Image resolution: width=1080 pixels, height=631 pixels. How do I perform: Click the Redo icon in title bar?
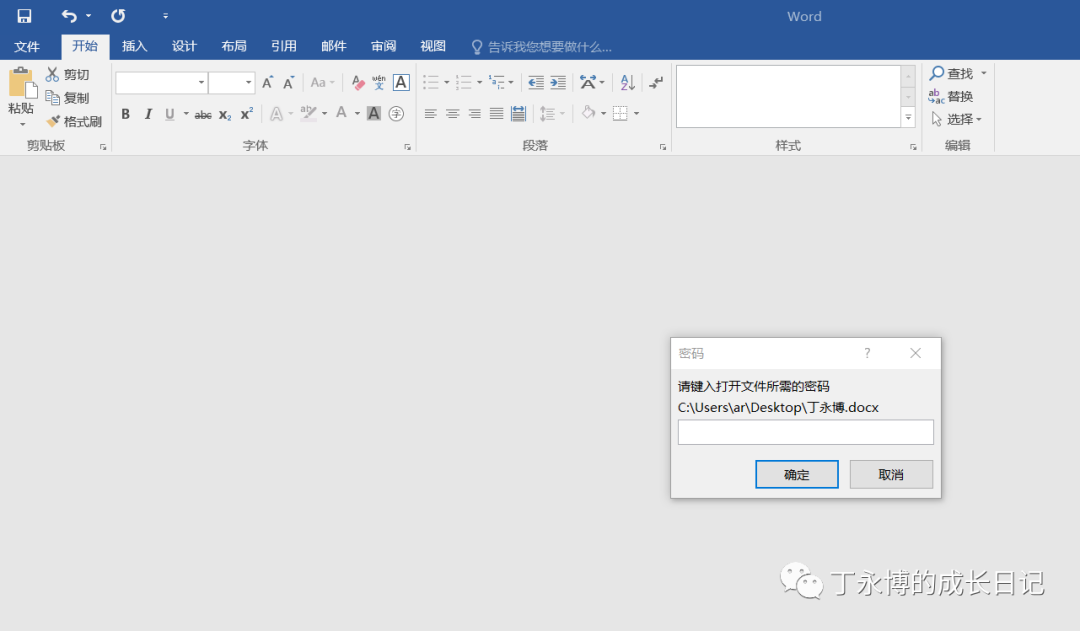tap(118, 16)
